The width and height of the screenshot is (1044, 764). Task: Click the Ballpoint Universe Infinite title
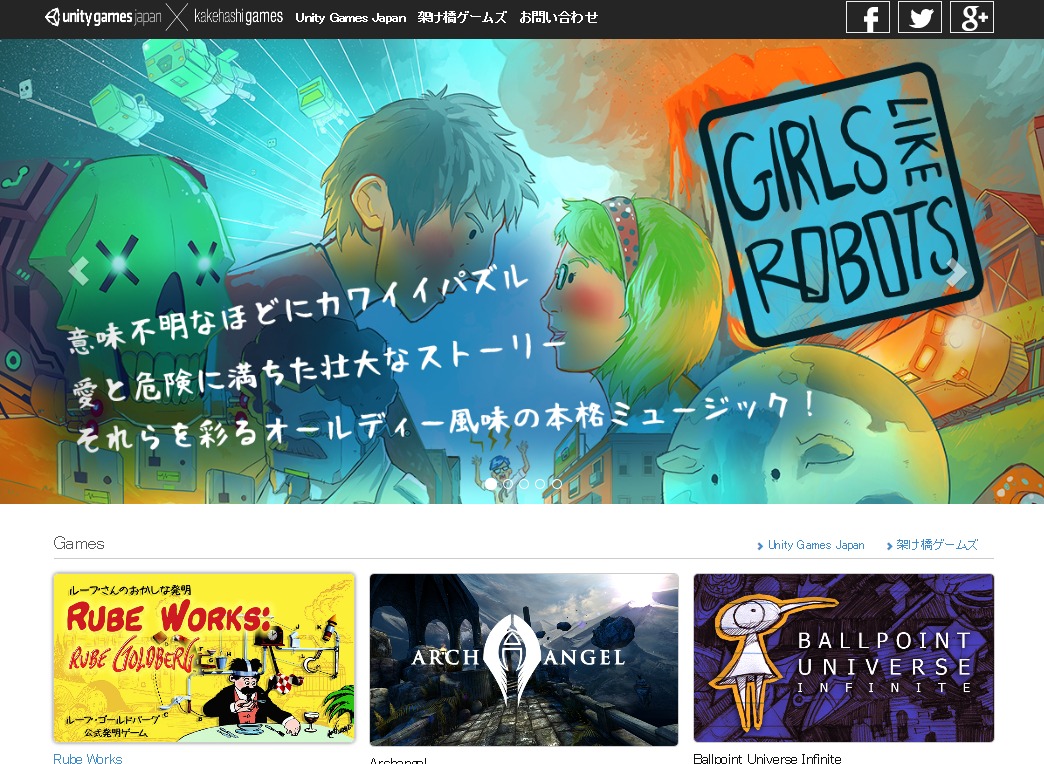(x=767, y=759)
